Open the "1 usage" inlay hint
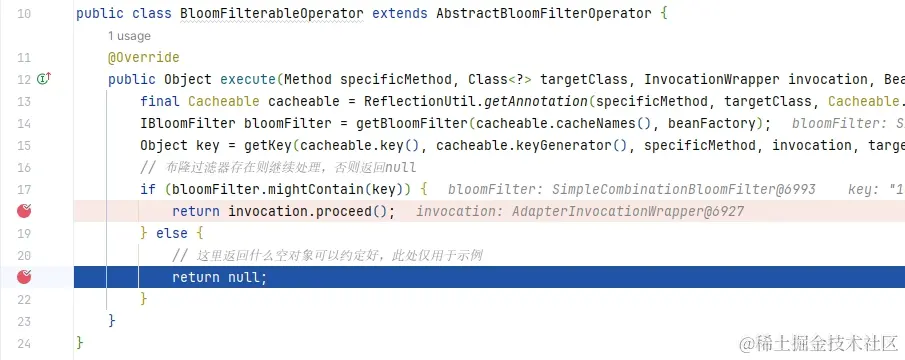Viewport: 905px width, 360px height. coord(129,36)
